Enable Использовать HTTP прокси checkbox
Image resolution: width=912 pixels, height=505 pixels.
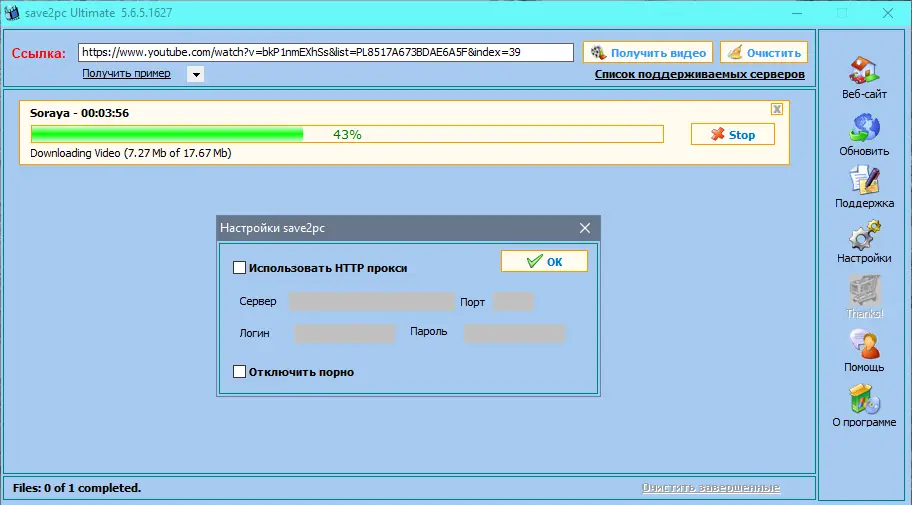tap(239, 268)
